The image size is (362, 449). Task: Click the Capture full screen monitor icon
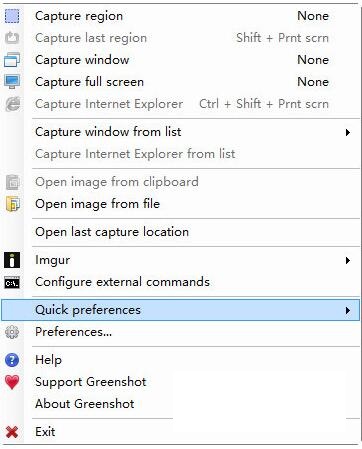(12, 82)
